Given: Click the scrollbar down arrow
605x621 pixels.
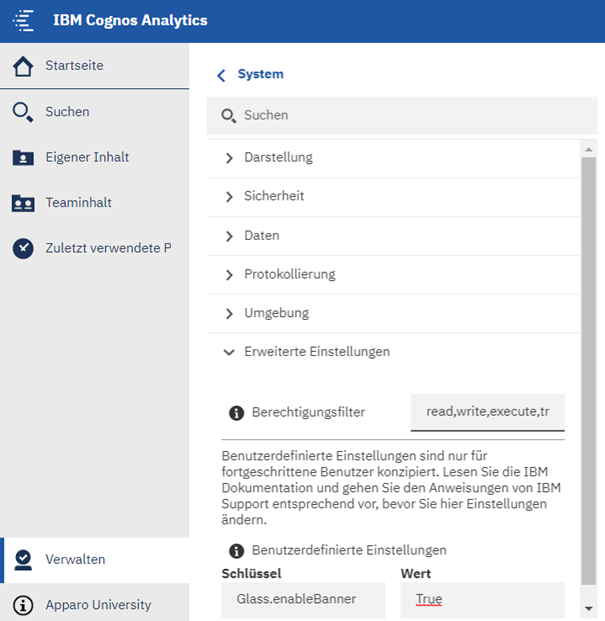Looking at the screenshot, I should (x=589, y=607).
